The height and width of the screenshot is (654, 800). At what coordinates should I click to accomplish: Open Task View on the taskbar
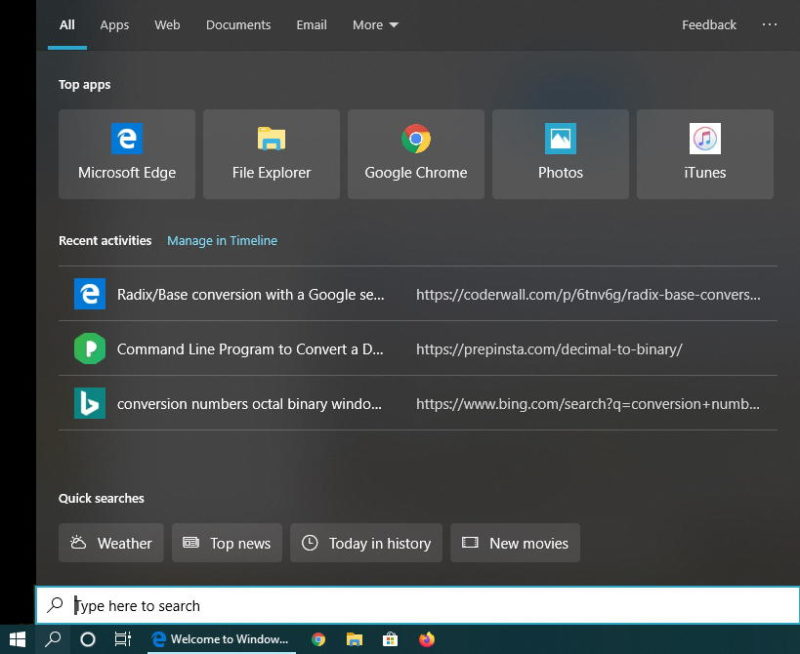pos(122,639)
